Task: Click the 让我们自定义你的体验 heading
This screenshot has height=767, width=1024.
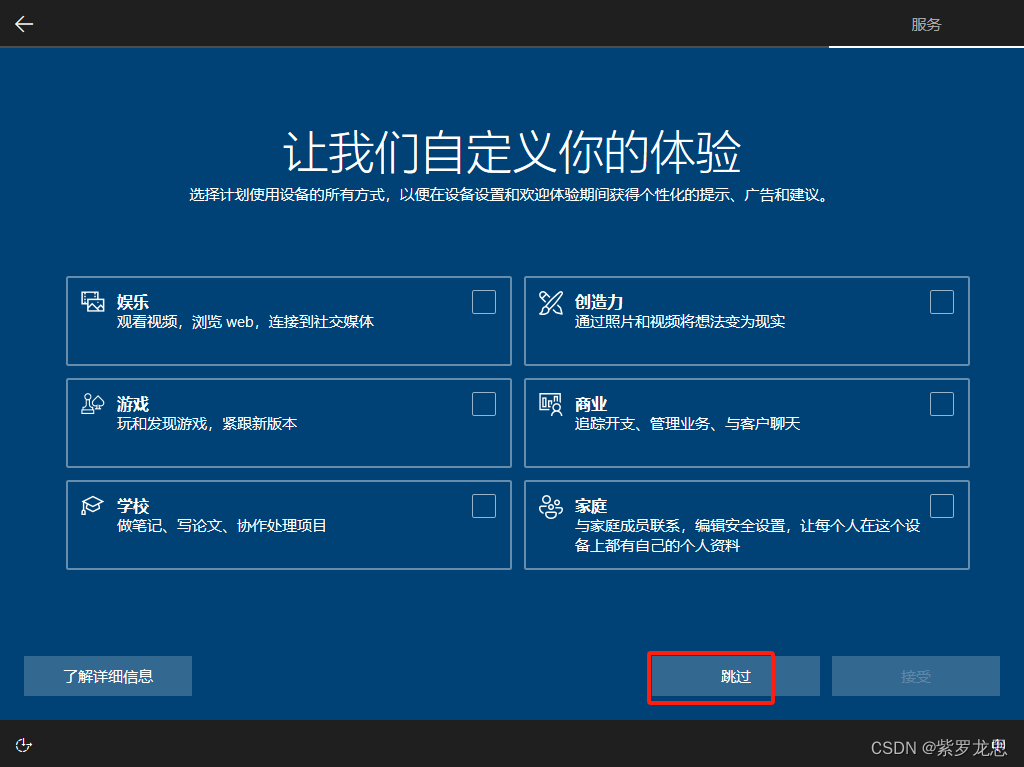Action: click(x=512, y=152)
